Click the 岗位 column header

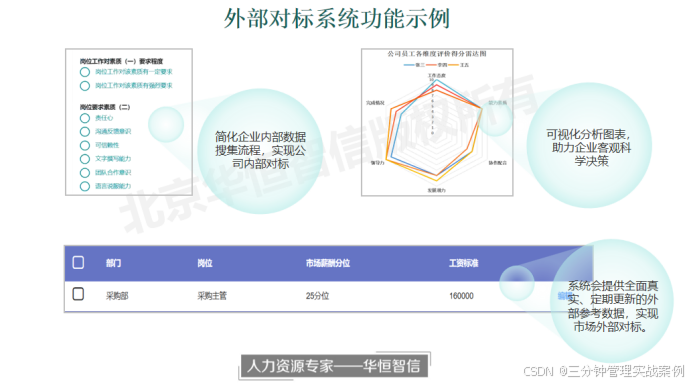pos(205,263)
